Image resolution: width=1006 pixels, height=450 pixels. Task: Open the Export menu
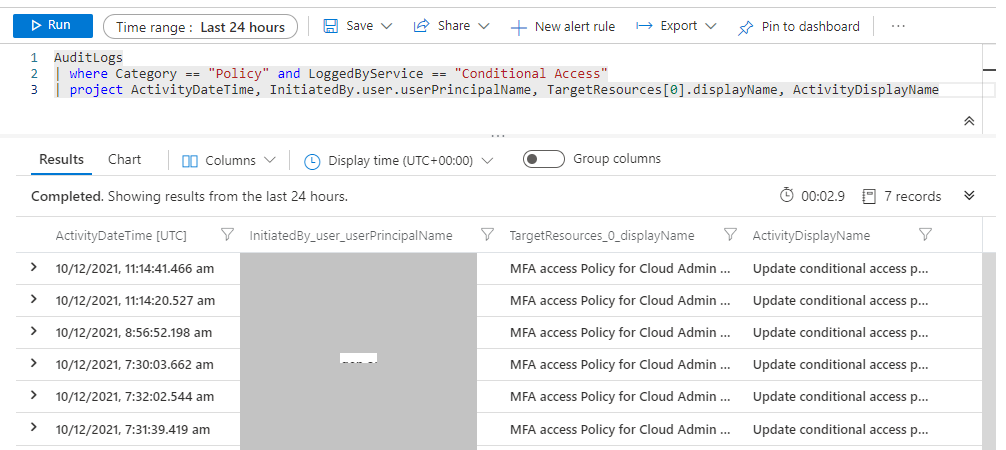[675, 26]
